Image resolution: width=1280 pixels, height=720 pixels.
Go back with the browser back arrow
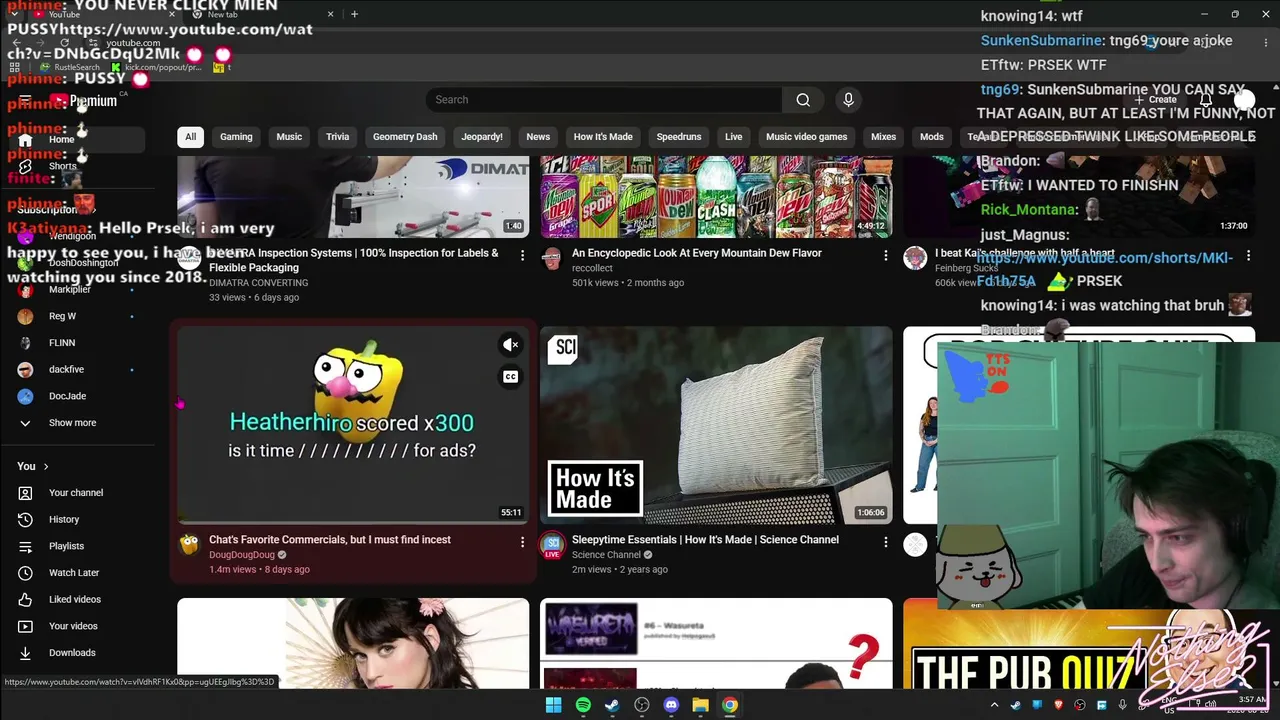click(16, 43)
